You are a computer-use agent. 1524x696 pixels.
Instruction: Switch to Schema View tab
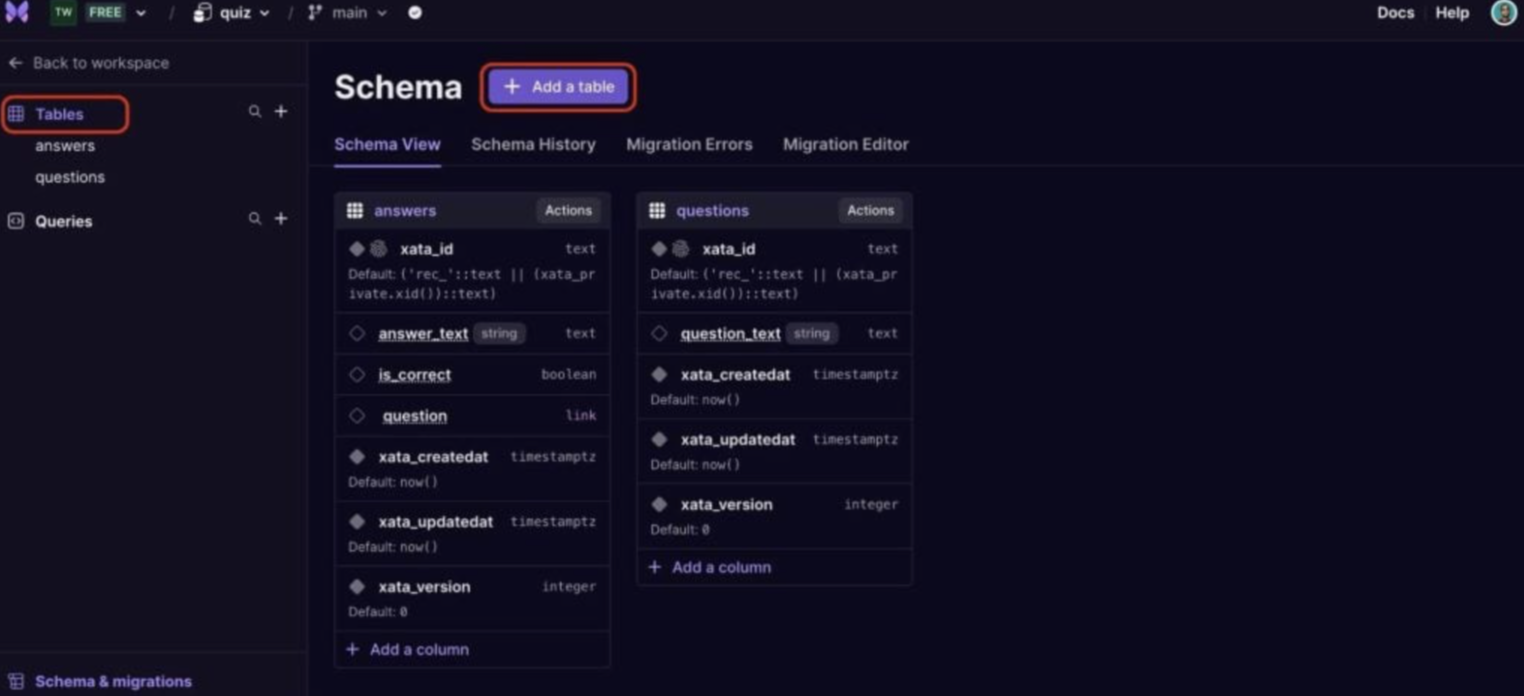[387, 144]
